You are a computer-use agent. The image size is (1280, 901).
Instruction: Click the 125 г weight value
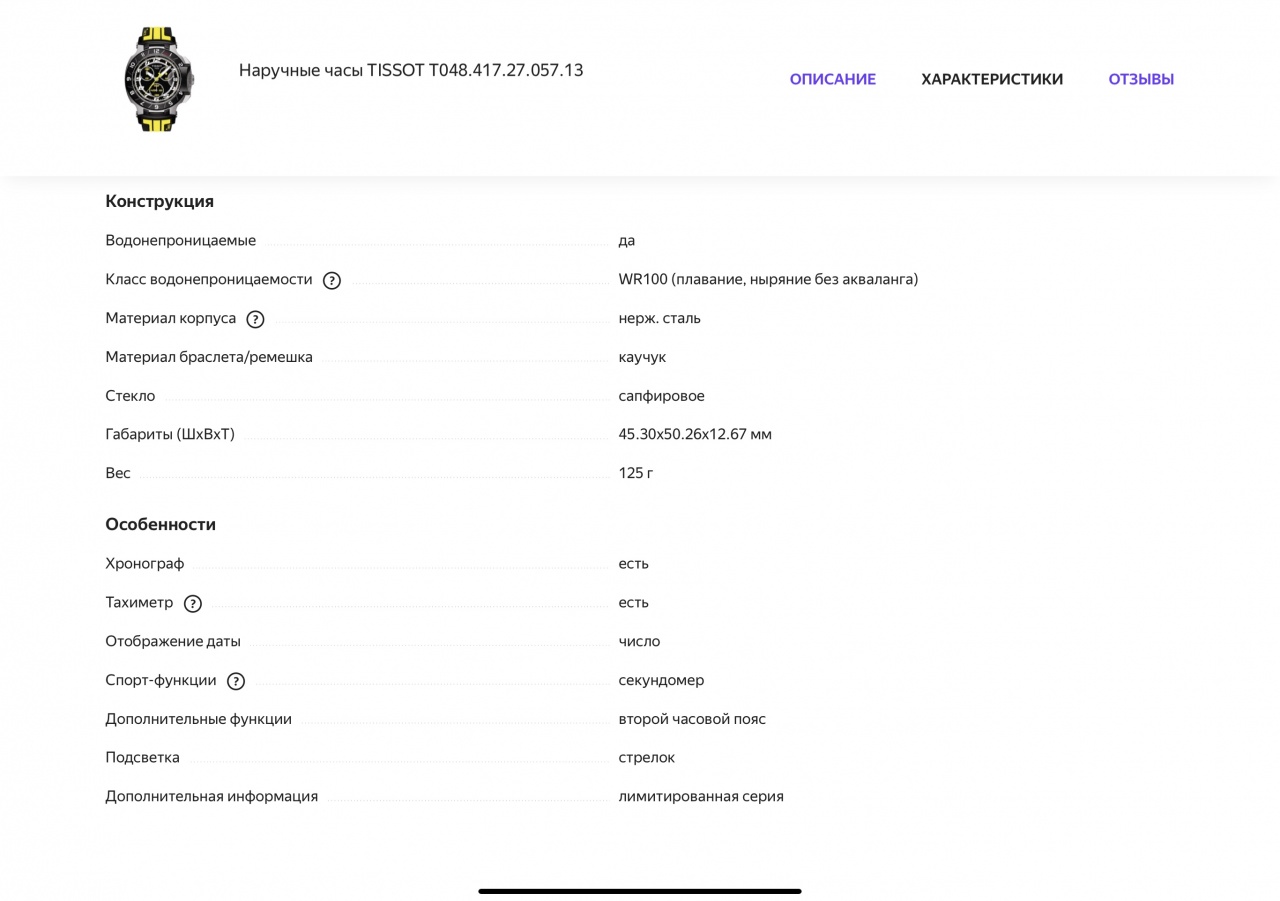[636, 473]
